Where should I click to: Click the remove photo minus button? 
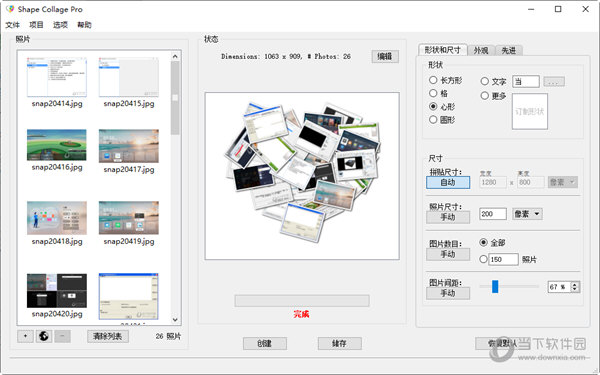(x=62, y=336)
